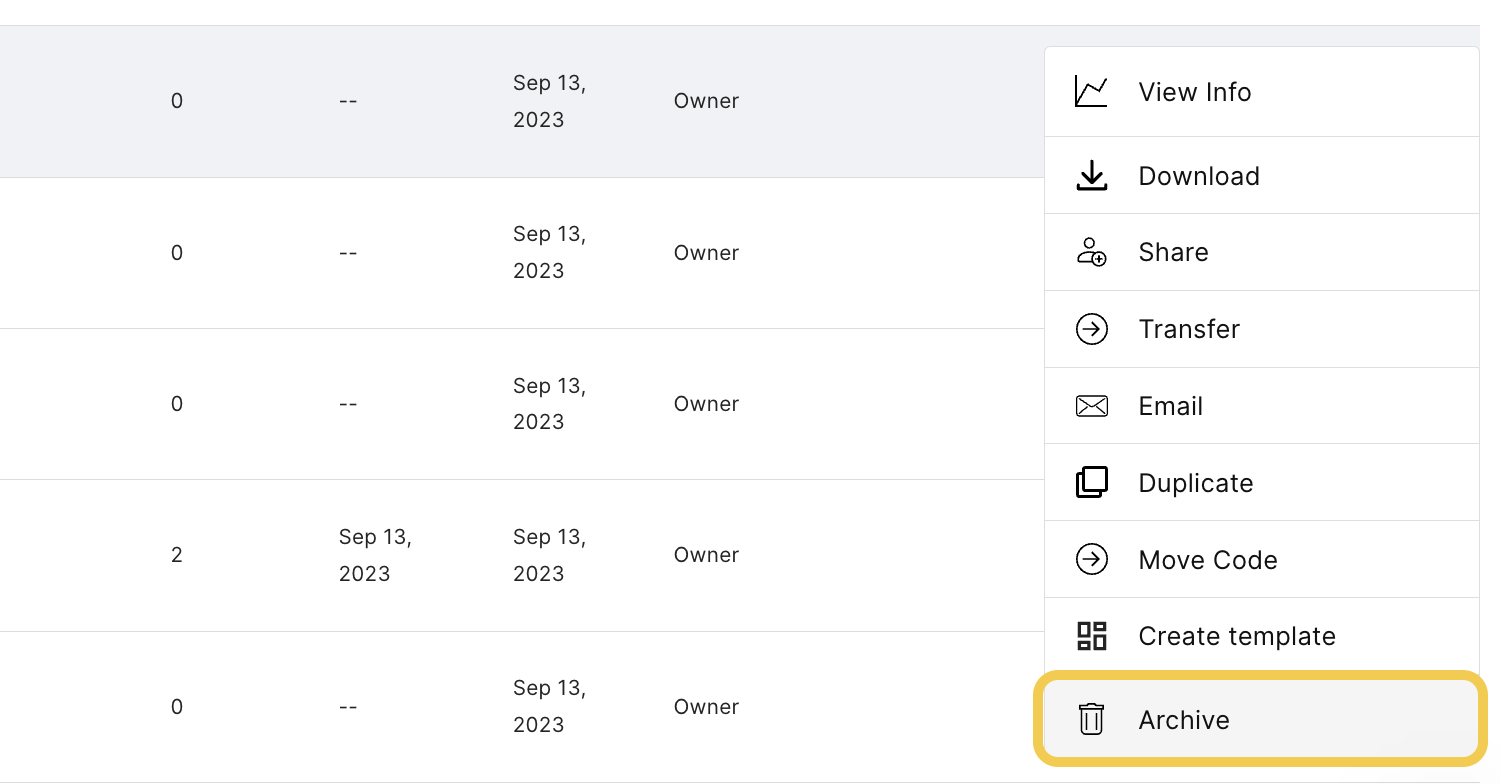The image size is (1500, 784).
Task: Choose the Create template option
Action: pos(1261,636)
